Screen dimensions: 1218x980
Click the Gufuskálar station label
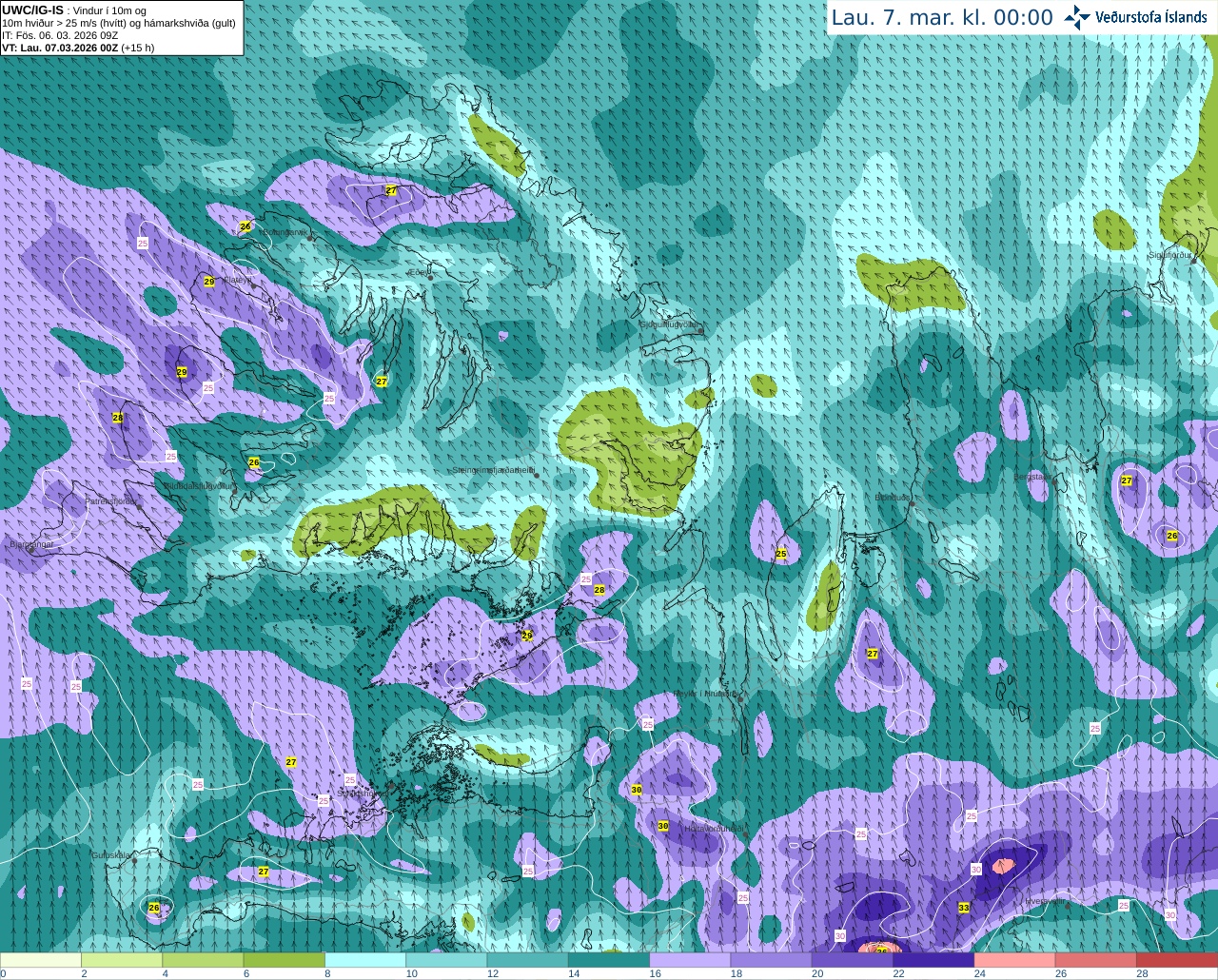pyautogui.click(x=111, y=855)
